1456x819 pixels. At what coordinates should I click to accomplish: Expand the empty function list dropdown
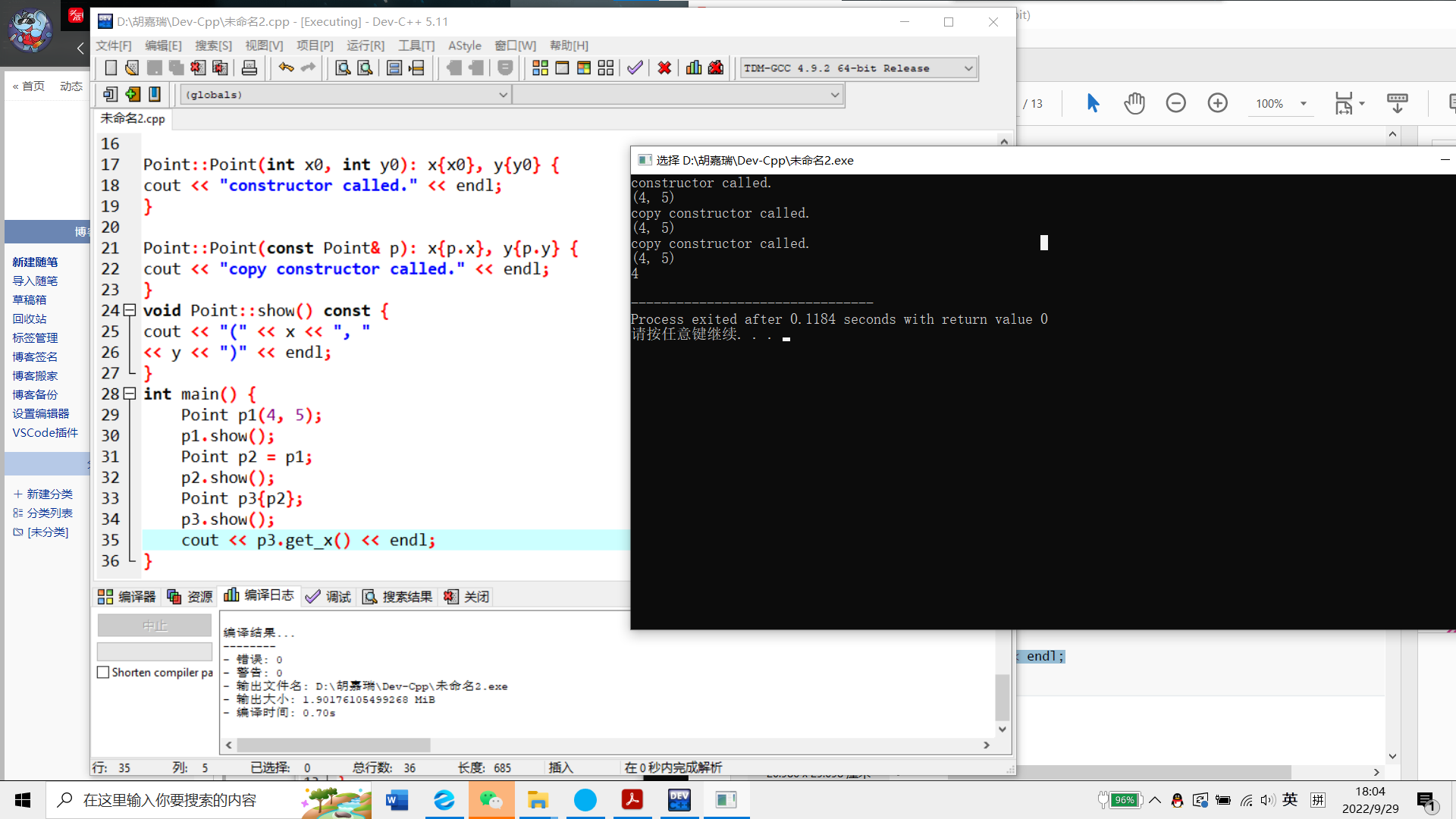(834, 95)
